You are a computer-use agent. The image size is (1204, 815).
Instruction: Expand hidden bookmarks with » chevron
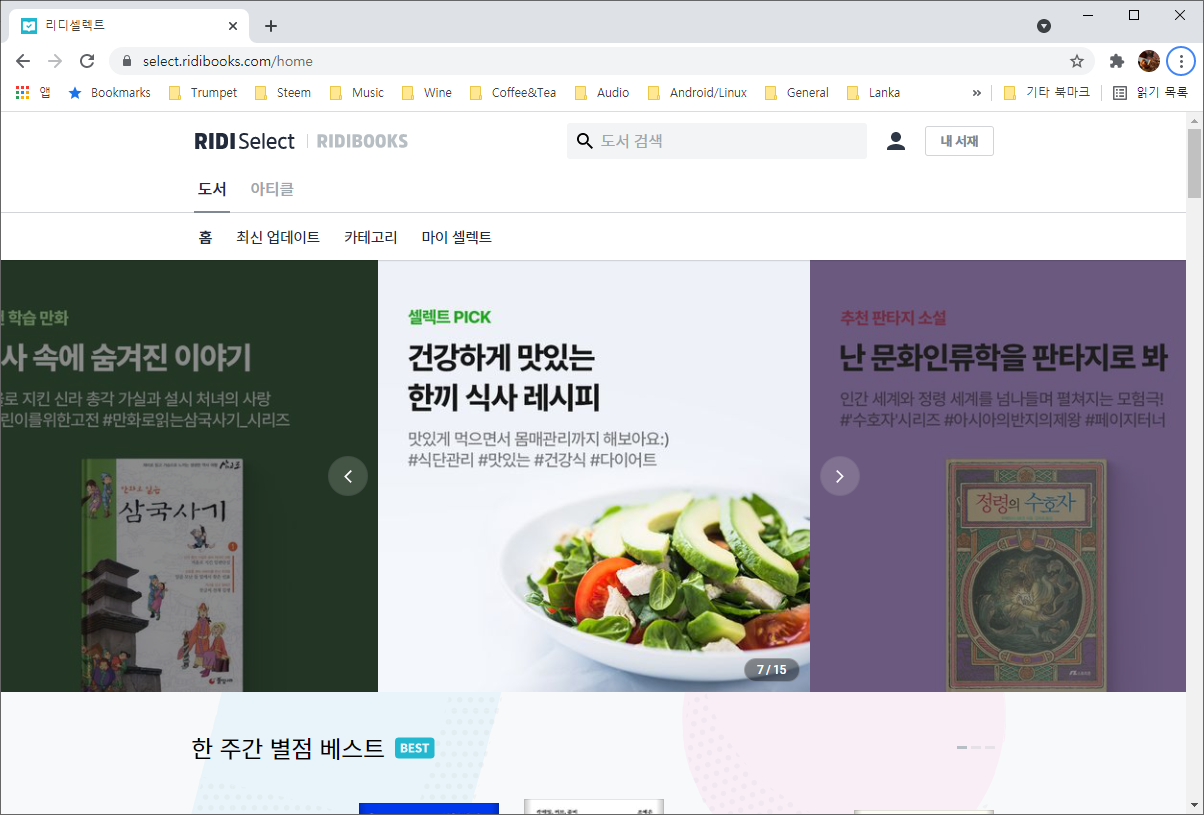976,92
